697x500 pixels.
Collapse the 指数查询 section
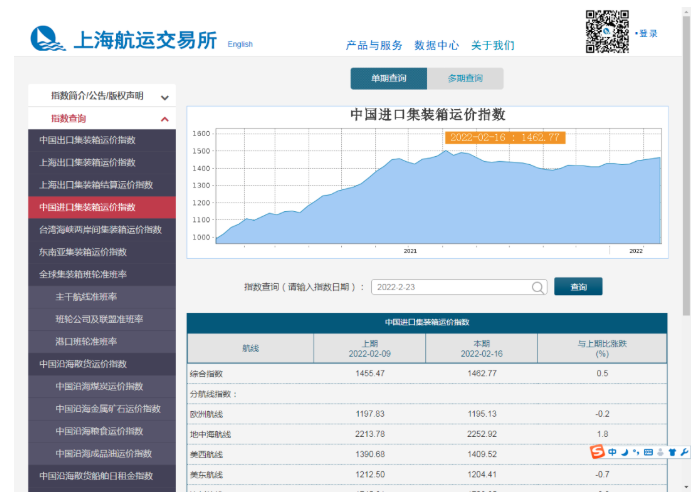point(102,119)
